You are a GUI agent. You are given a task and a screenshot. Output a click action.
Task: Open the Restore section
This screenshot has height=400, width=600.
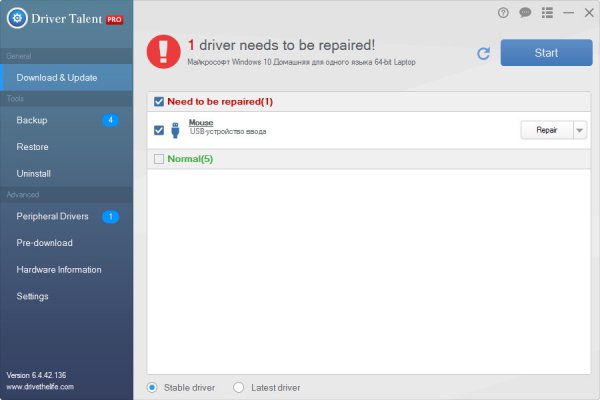coord(67,147)
